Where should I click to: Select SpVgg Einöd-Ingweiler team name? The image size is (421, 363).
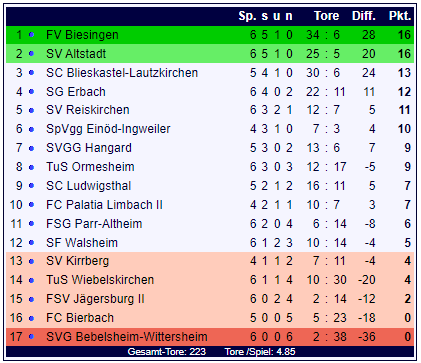click(108, 129)
